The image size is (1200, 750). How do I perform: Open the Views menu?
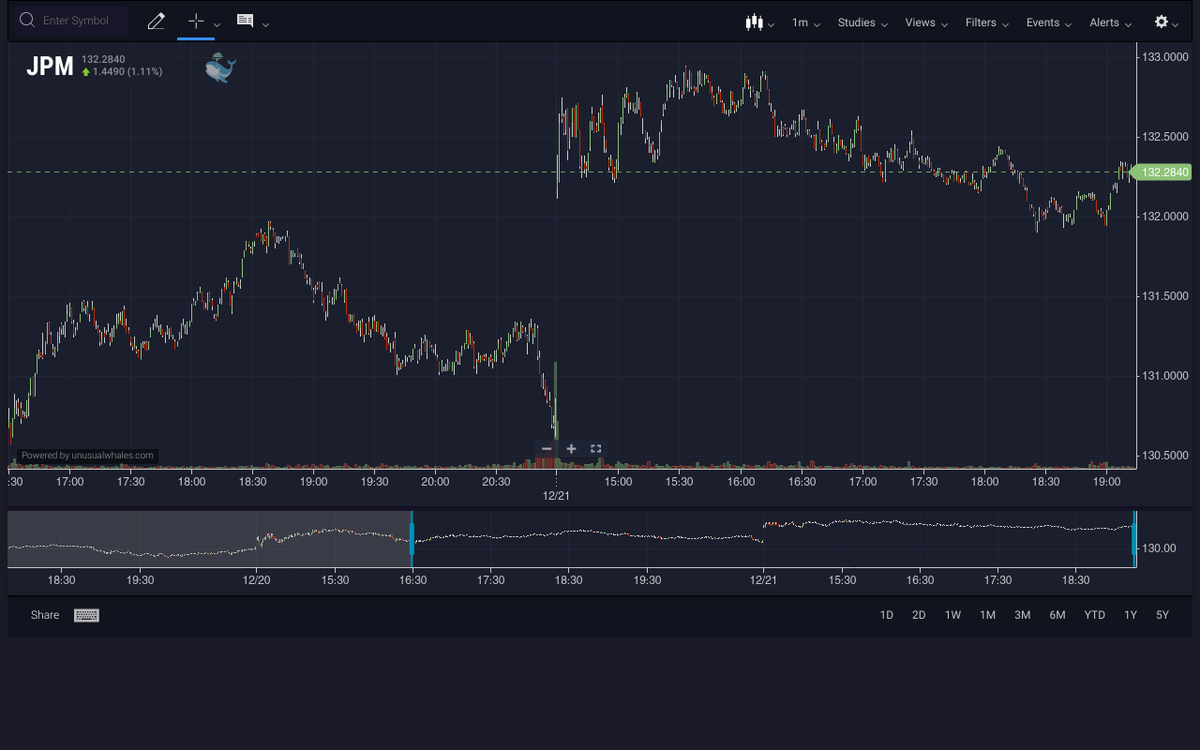click(x=927, y=22)
